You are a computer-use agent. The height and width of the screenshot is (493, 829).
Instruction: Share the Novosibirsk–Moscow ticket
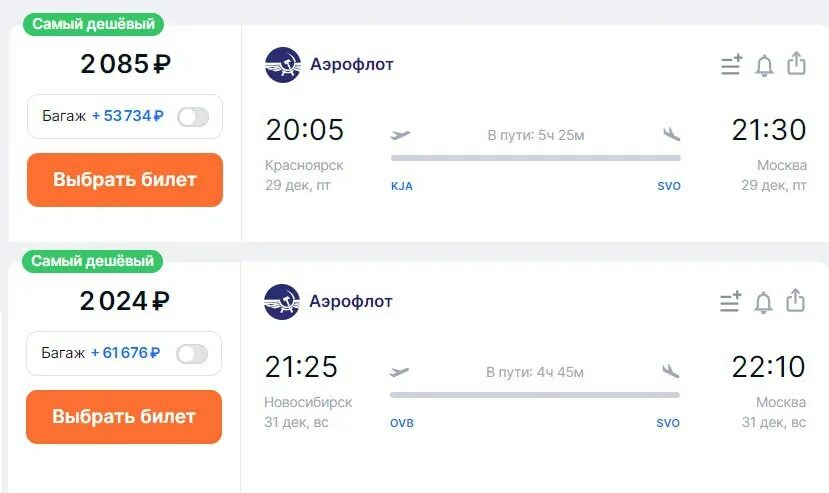pyautogui.click(x=795, y=300)
